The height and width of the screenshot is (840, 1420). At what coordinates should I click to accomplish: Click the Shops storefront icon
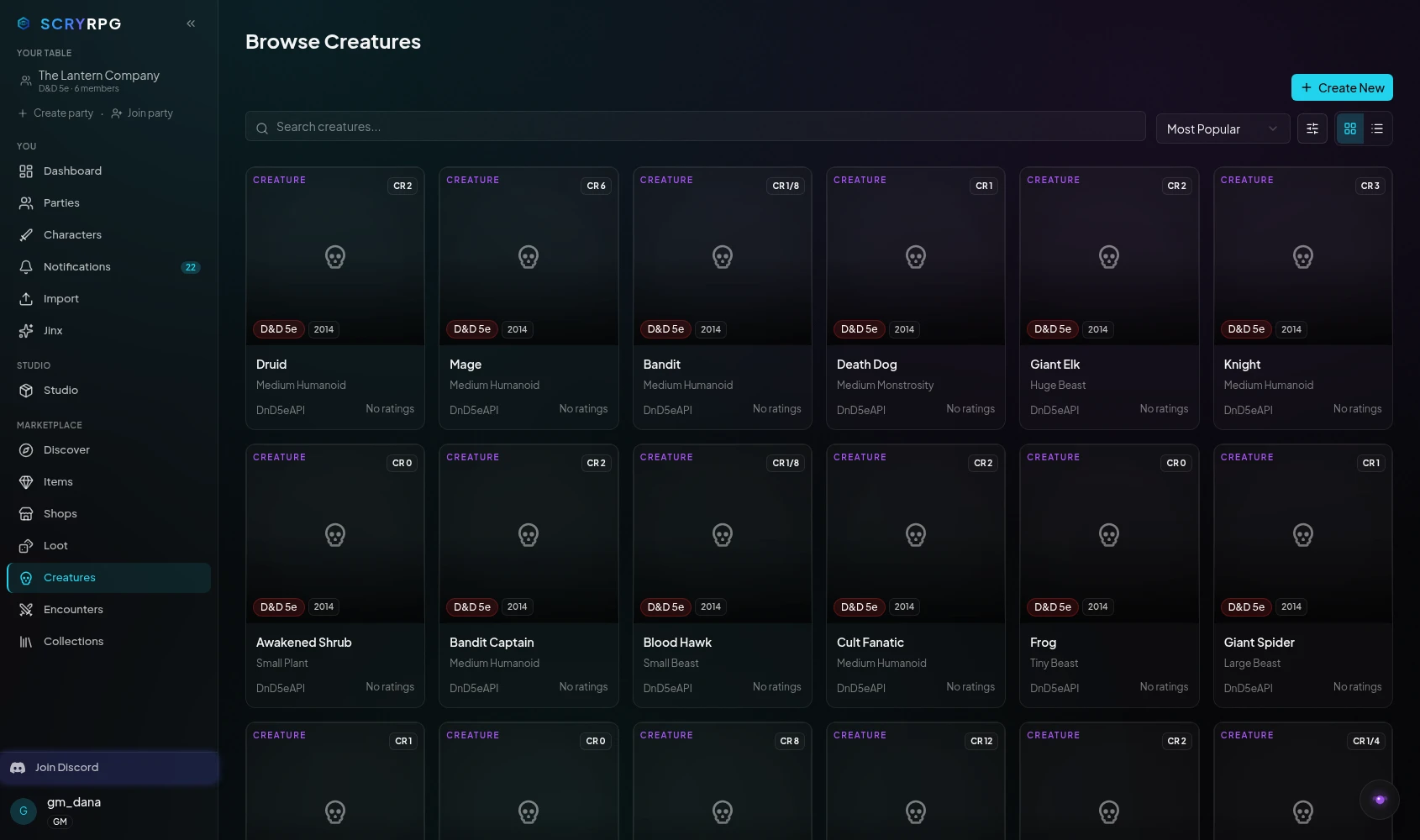pos(26,514)
